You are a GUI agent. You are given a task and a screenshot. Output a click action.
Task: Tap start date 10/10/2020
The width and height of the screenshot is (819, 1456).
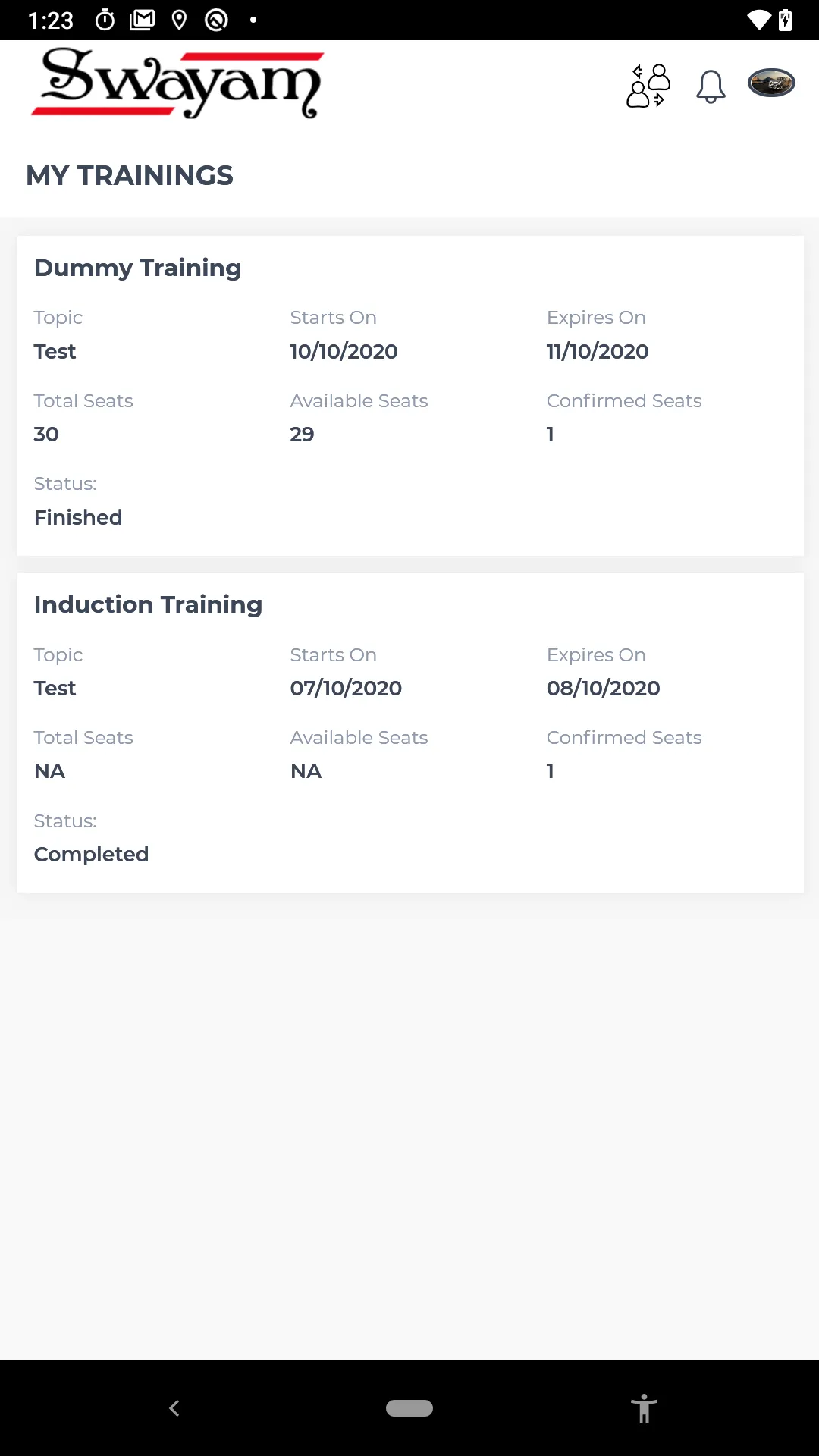(x=344, y=351)
